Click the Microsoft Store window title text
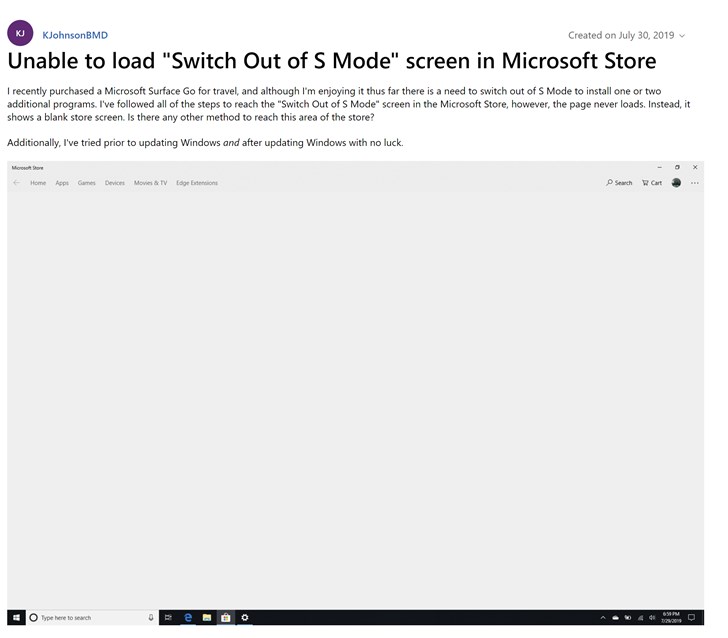Screen dimensions: 728x638 pyautogui.click(x=27, y=168)
